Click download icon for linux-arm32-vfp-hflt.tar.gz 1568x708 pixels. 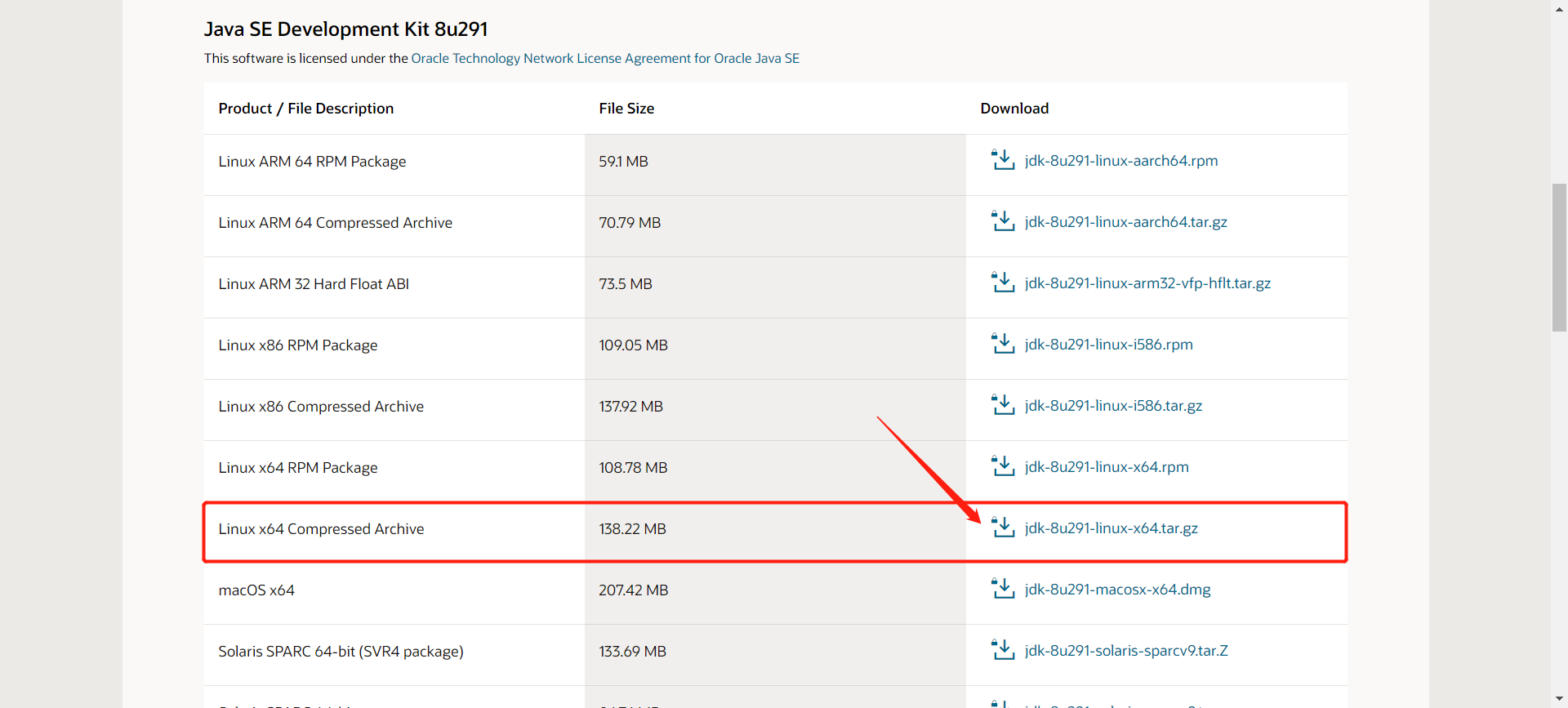click(x=1003, y=283)
